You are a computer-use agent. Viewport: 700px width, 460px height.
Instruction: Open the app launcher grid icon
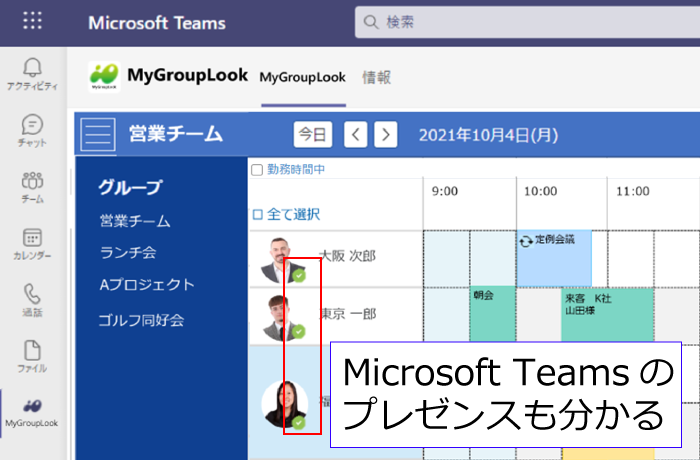(x=32, y=21)
